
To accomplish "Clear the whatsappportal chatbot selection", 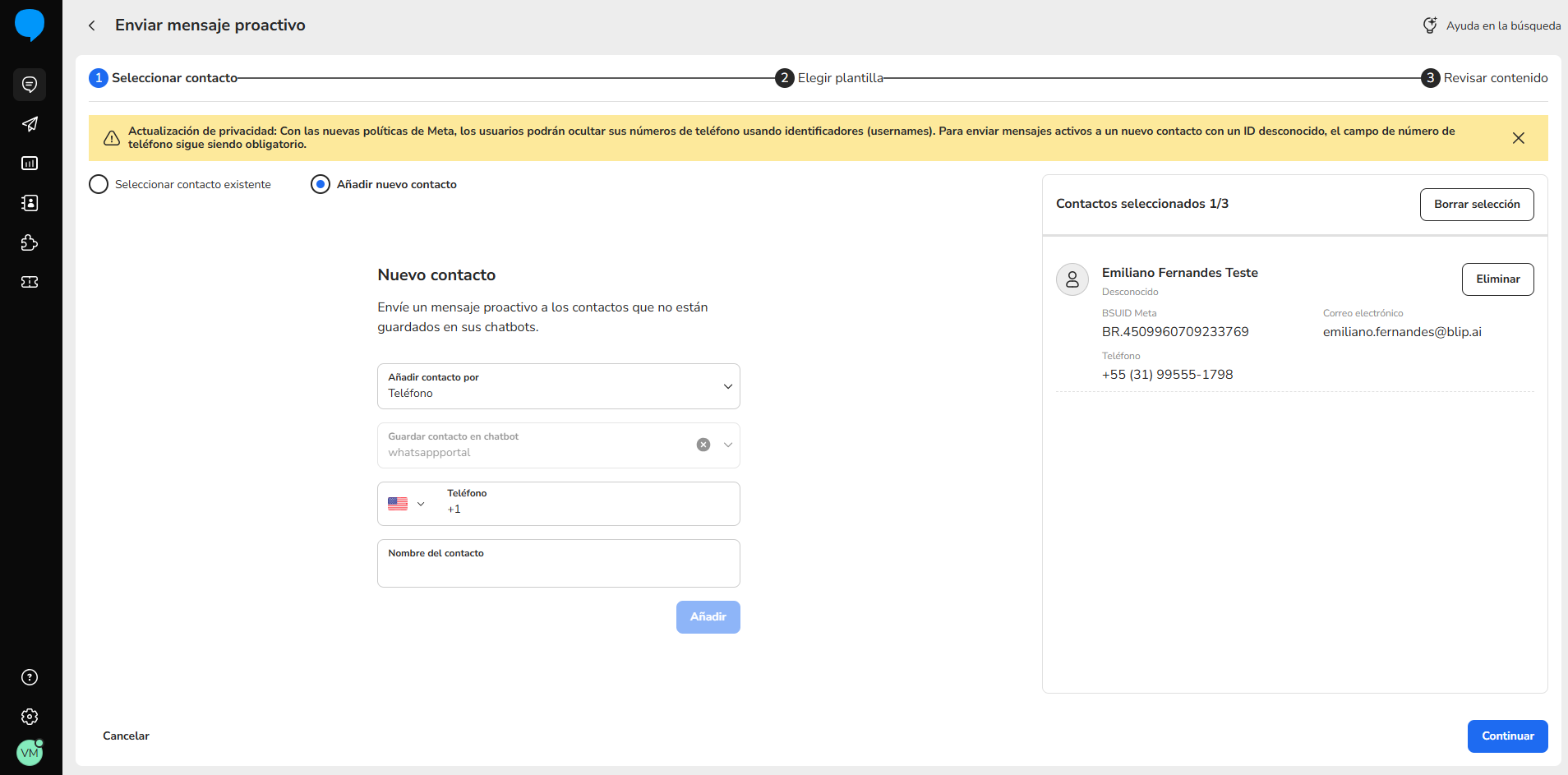I will [703, 445].
